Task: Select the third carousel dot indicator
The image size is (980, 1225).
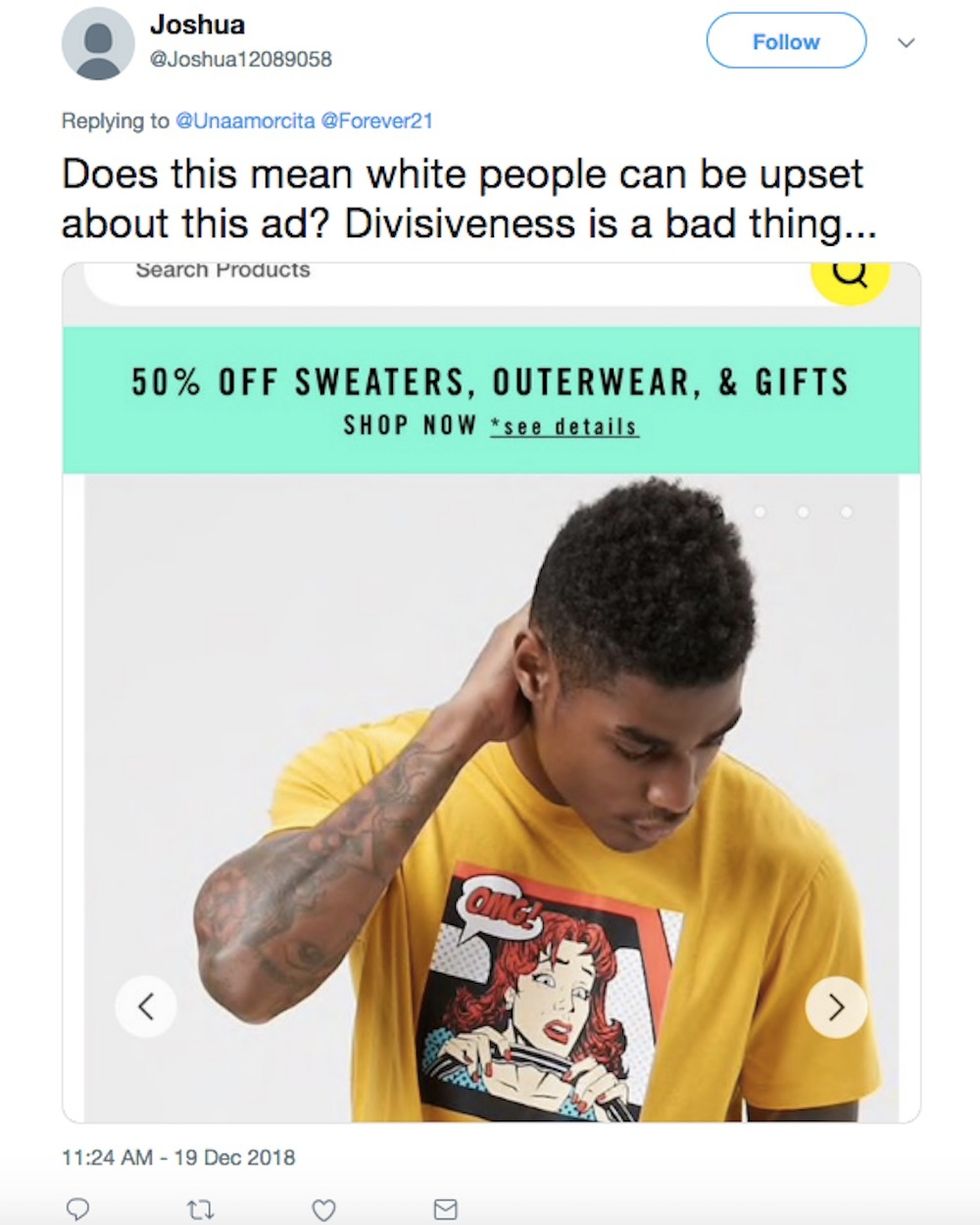Action: pyautogui.click(x=803, y=512)
